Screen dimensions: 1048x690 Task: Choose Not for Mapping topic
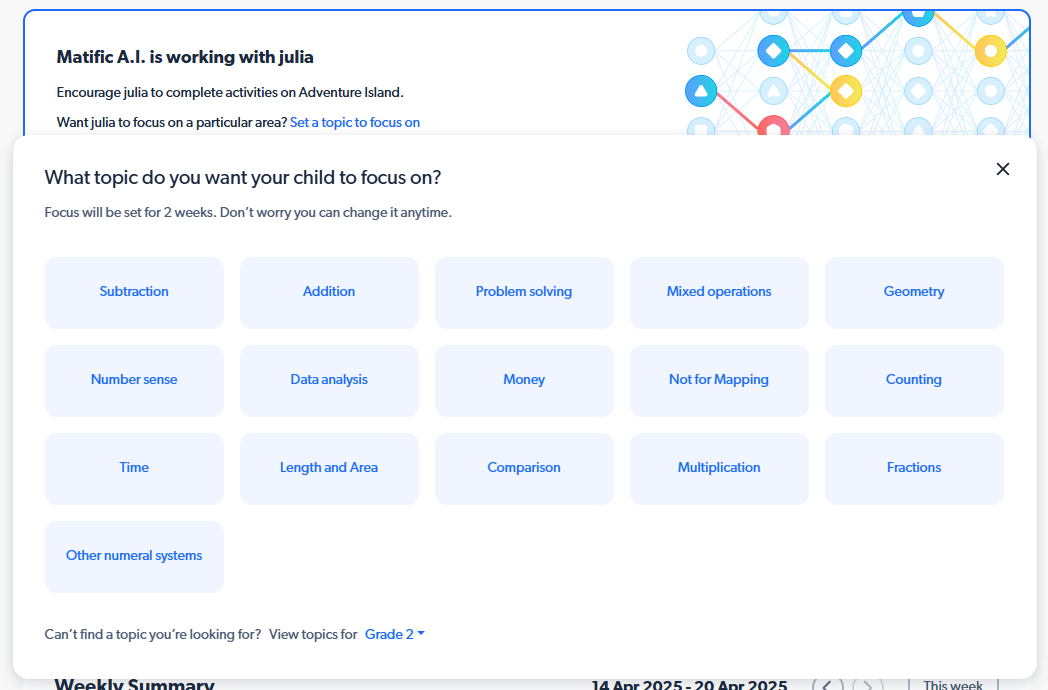point(719,380)
